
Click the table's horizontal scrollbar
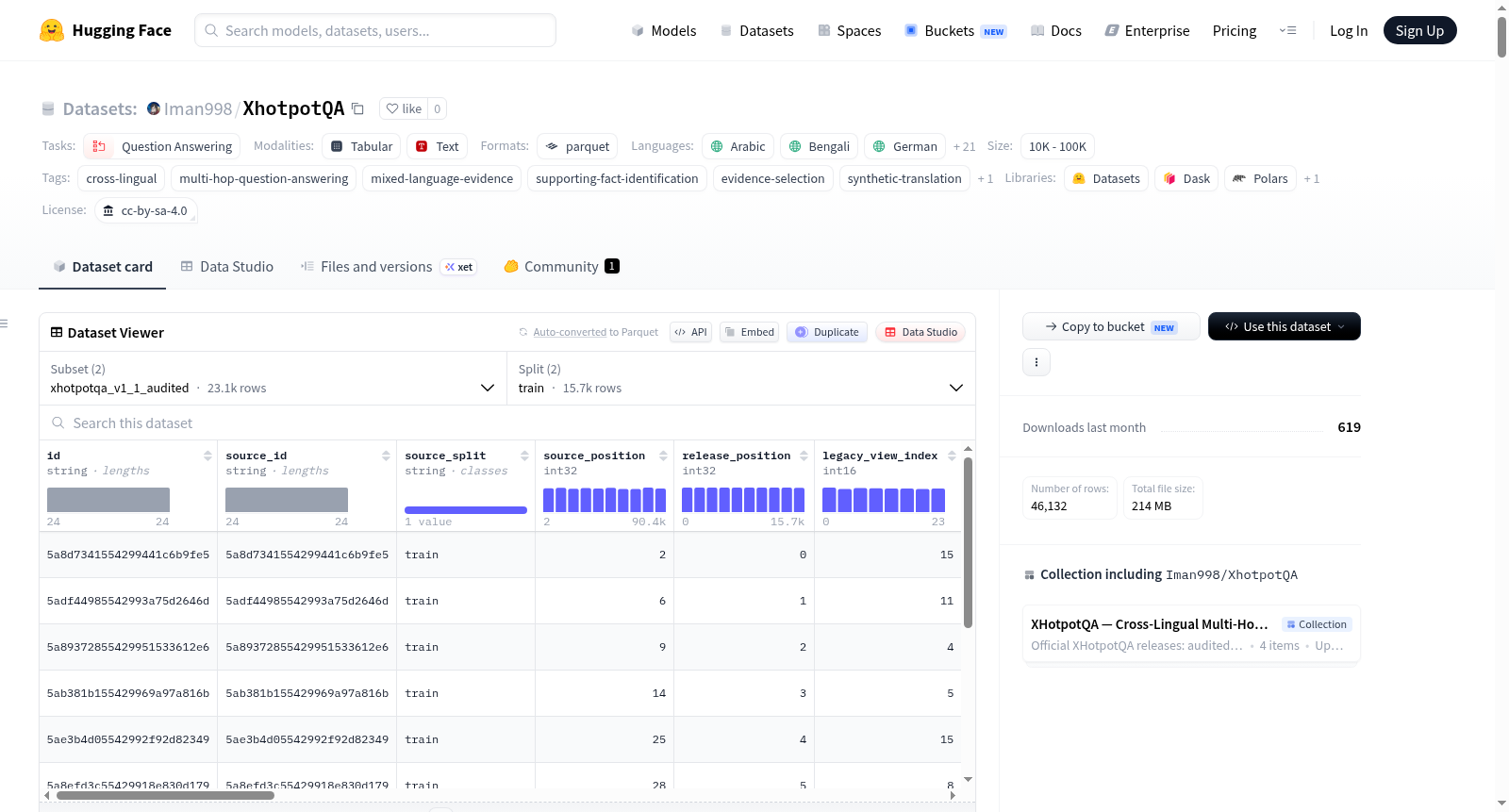click(x=165, y=795)
